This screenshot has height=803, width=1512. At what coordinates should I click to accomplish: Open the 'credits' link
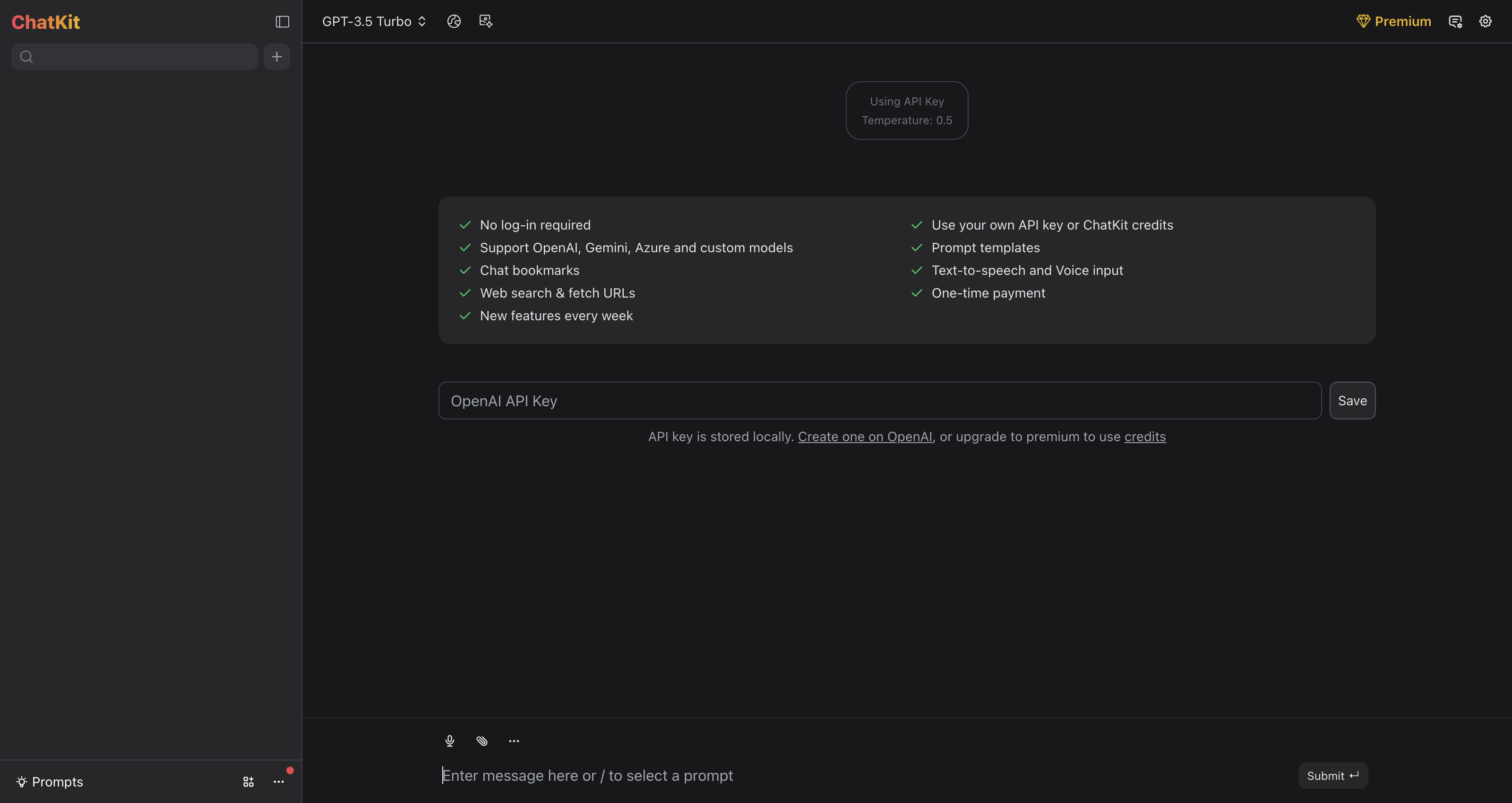[1144, 437]
